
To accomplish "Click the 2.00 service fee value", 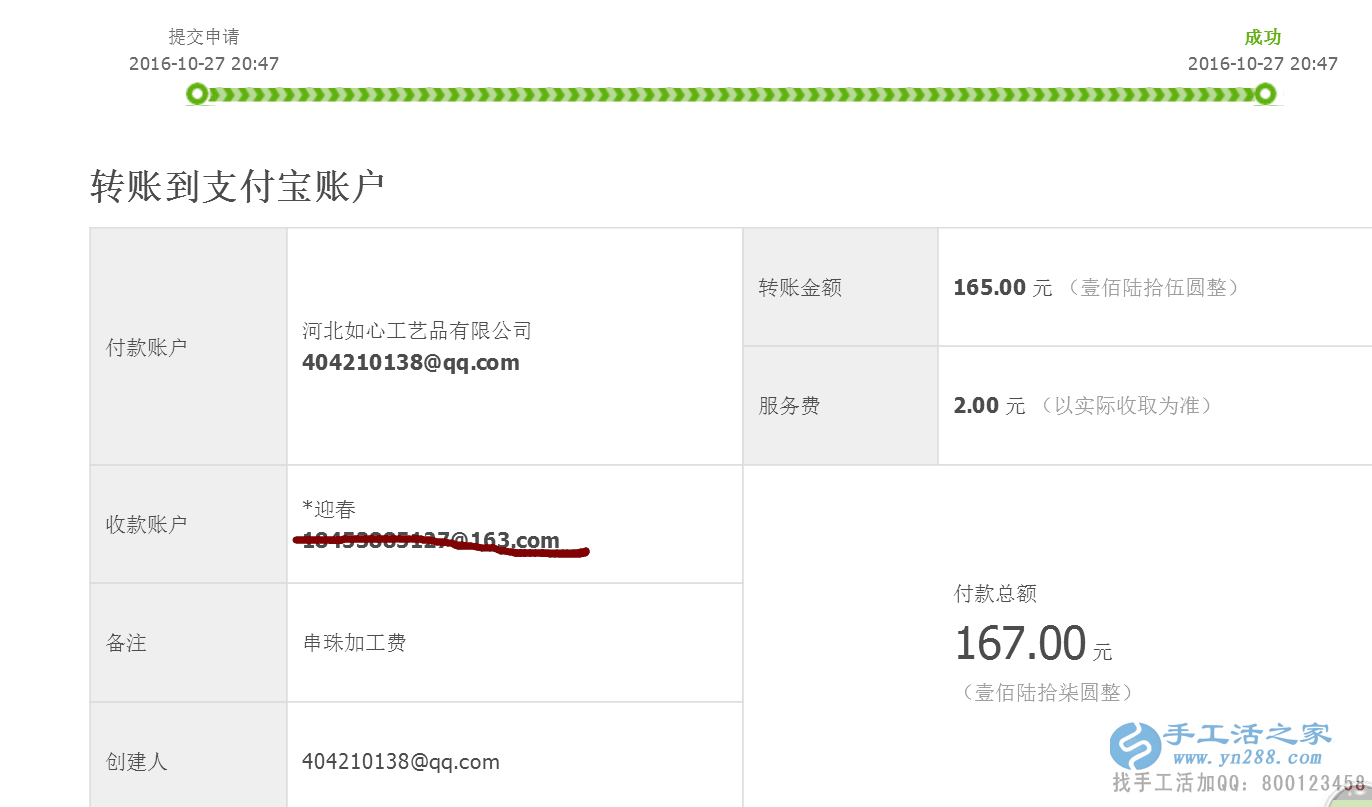I will (x=976, y=406).
